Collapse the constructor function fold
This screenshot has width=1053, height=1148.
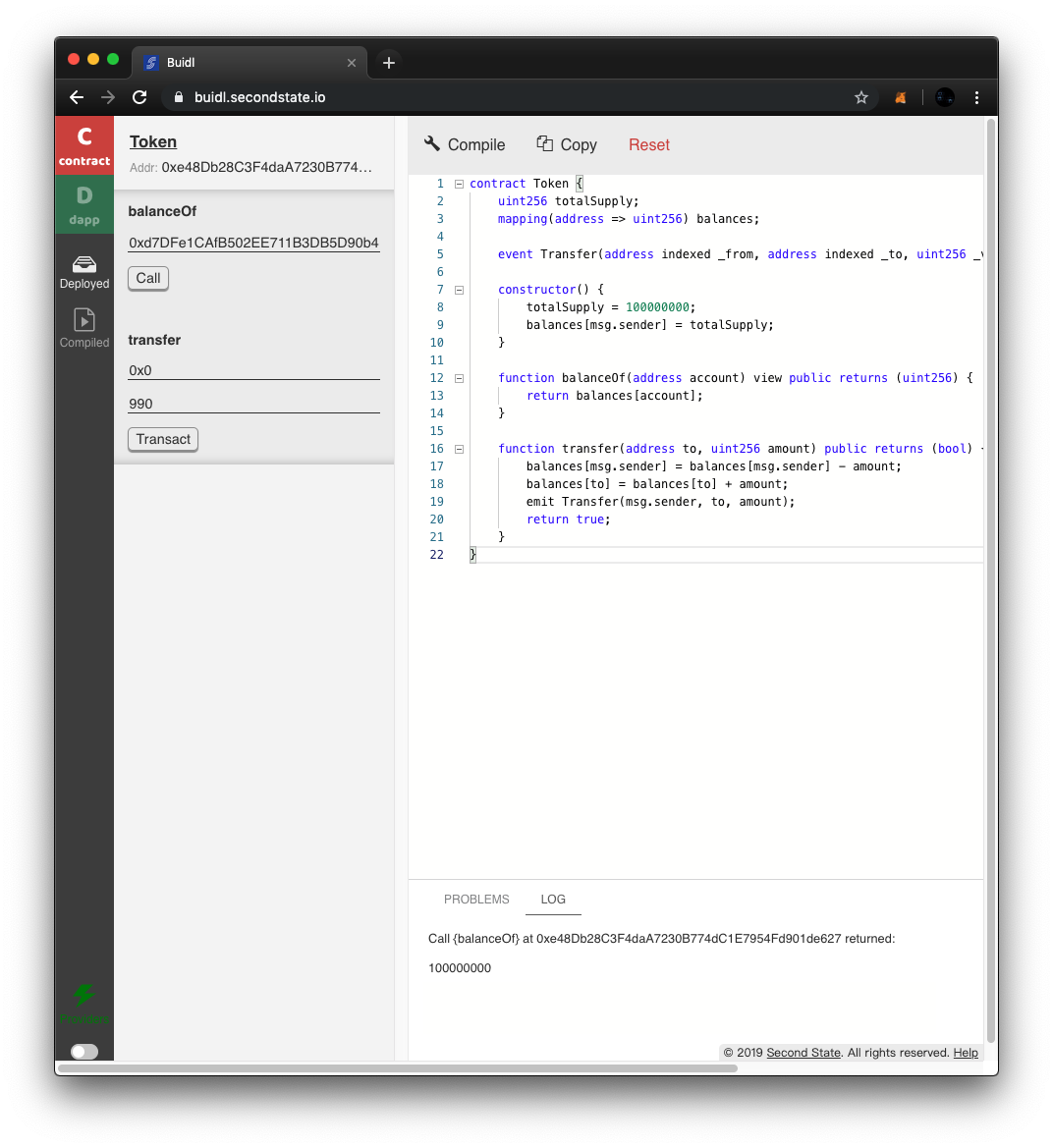click(459, 290)
